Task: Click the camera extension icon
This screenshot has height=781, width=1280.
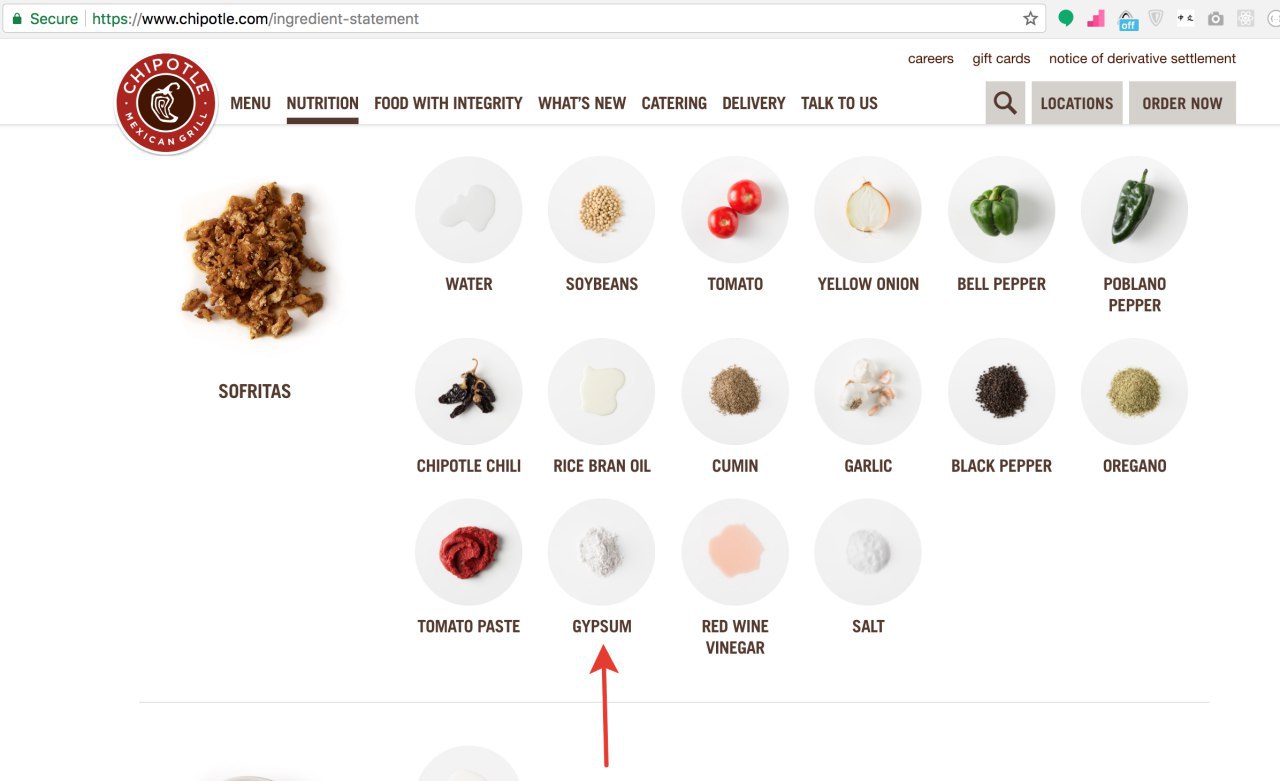Action: point(1215,19)
